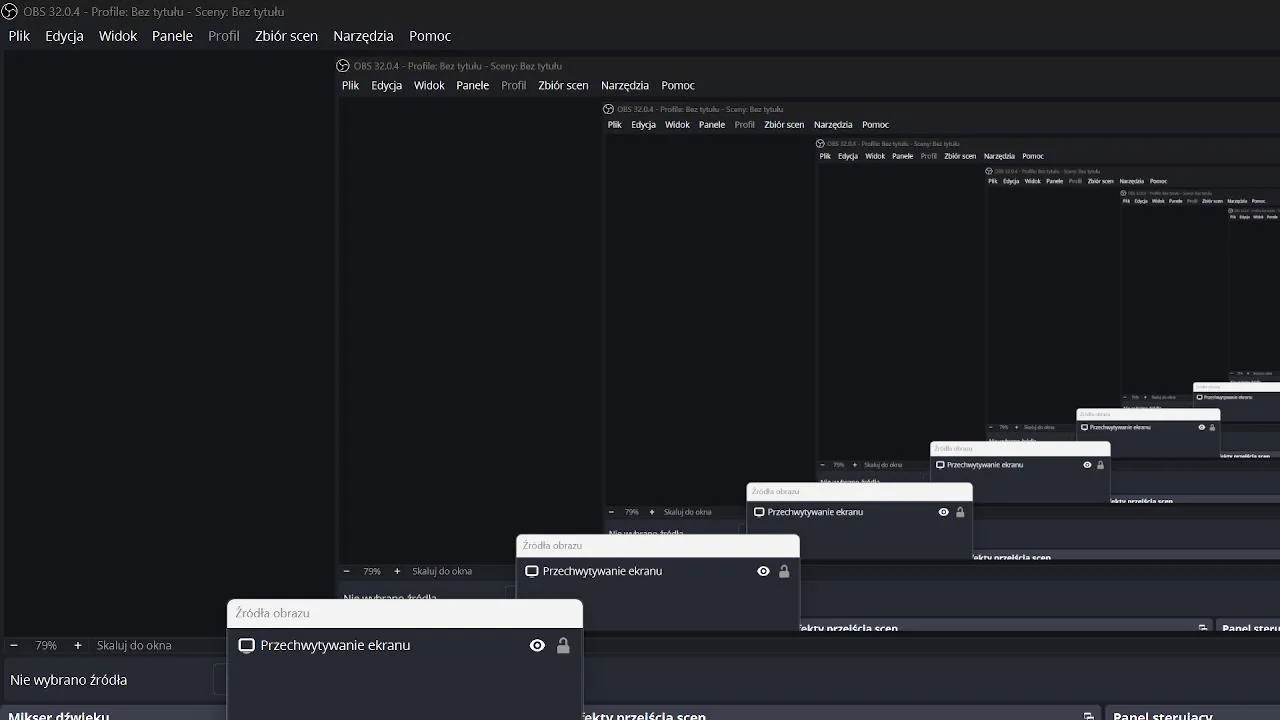Viewport: 1280px width, 720px height.
Task: Toggle the lock on the frontmost Przechwytywanie ekranu
Action: click(563, 645)
